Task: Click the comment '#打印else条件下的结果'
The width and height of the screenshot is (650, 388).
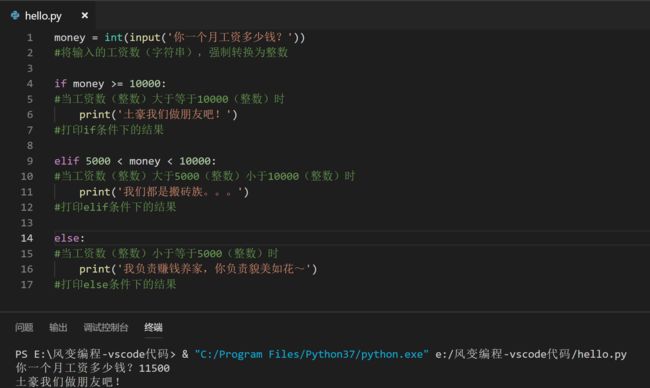Action: pyautogui.click(x=115, y=284)
